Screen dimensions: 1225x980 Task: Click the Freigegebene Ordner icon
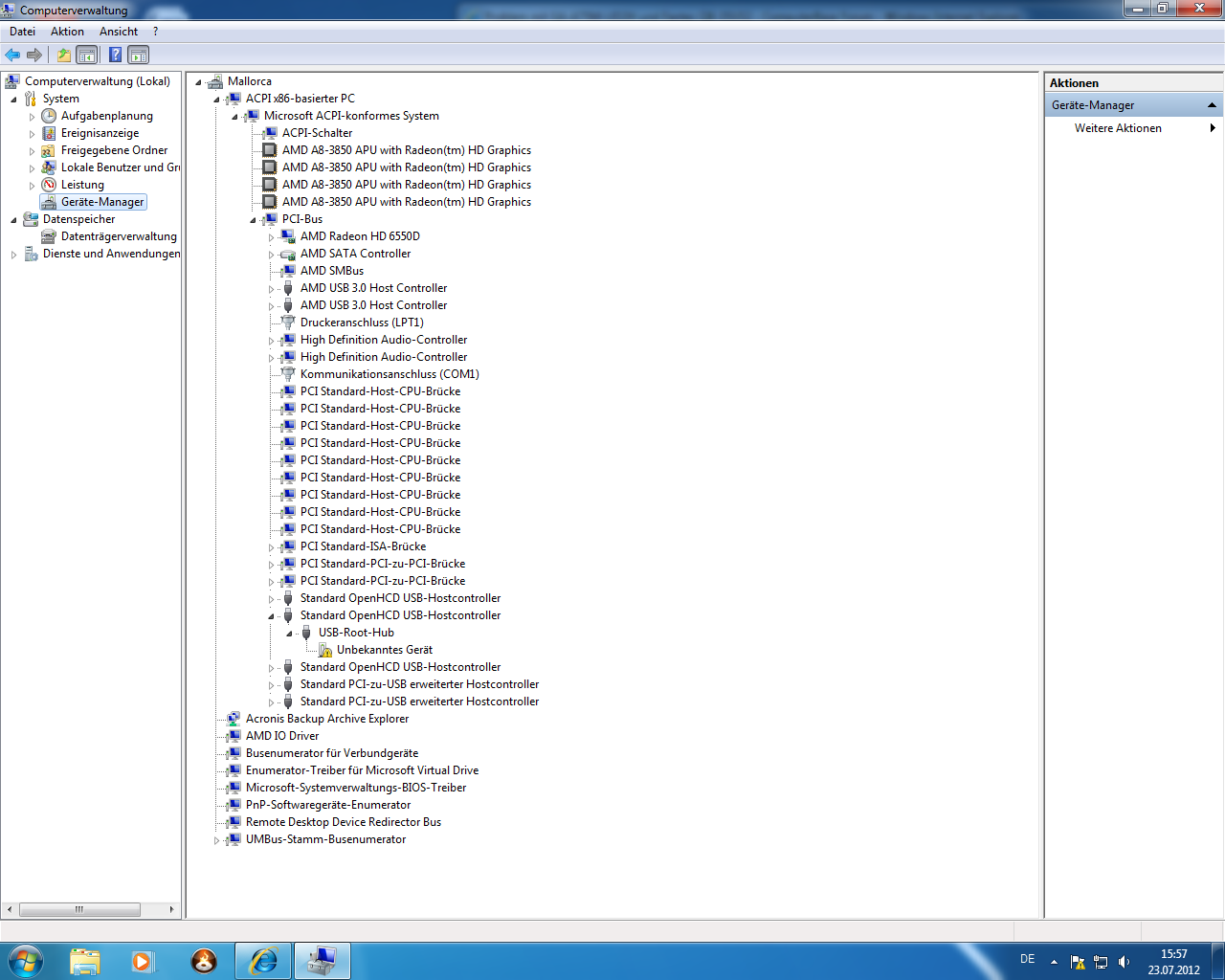coord(49,150)
